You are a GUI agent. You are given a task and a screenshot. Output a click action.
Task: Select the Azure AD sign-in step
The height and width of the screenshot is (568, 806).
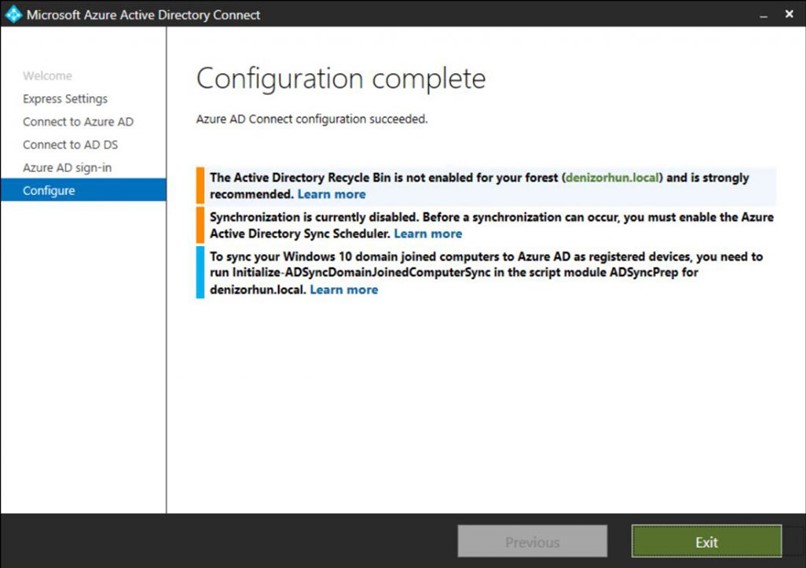click(67, 168)
